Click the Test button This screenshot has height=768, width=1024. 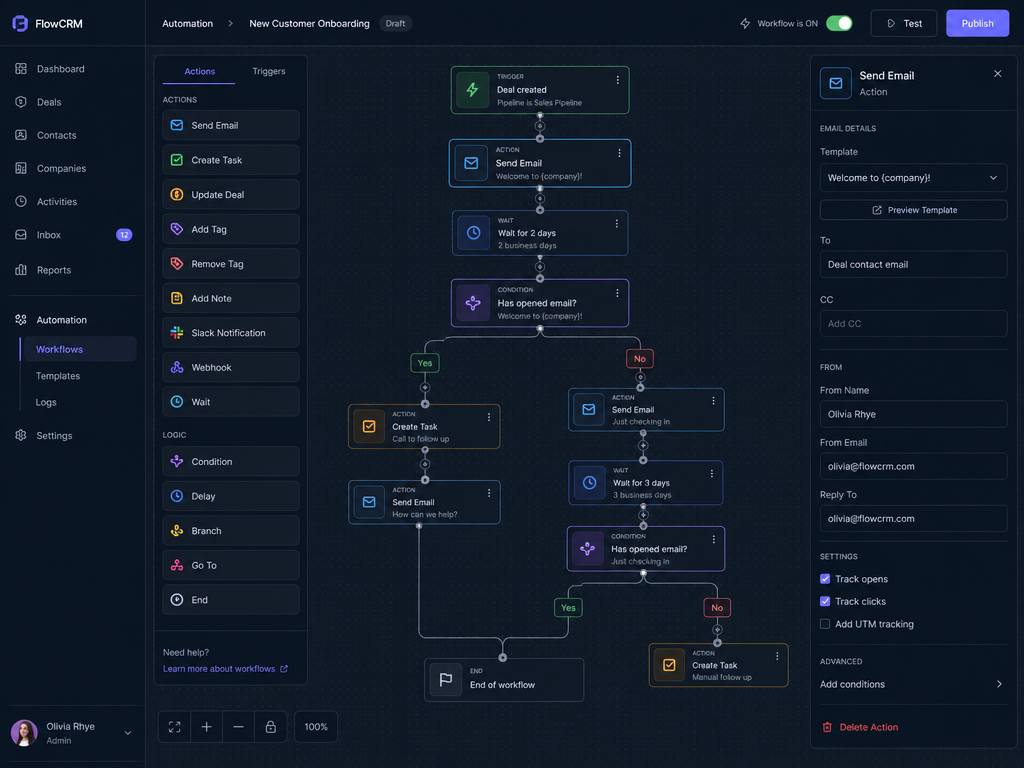pyautogui.click(x=904, y=24)
